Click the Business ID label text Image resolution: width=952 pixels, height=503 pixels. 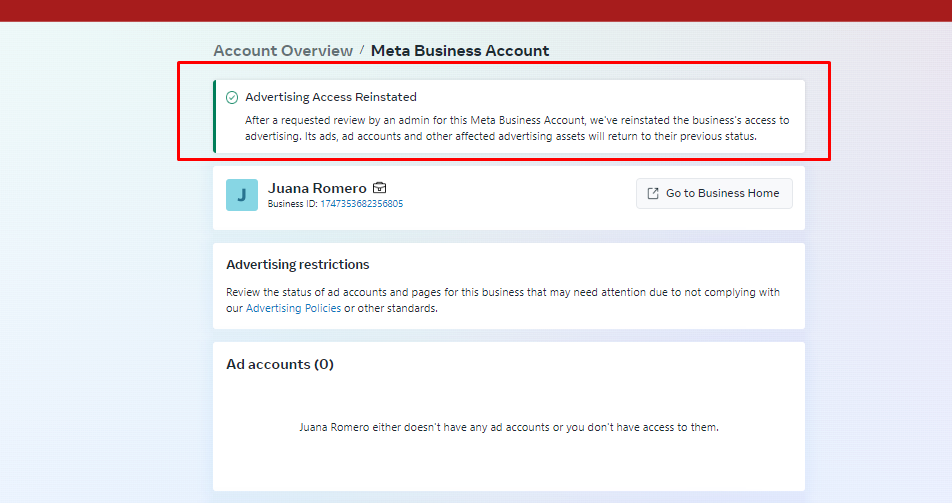pos(292,204)
